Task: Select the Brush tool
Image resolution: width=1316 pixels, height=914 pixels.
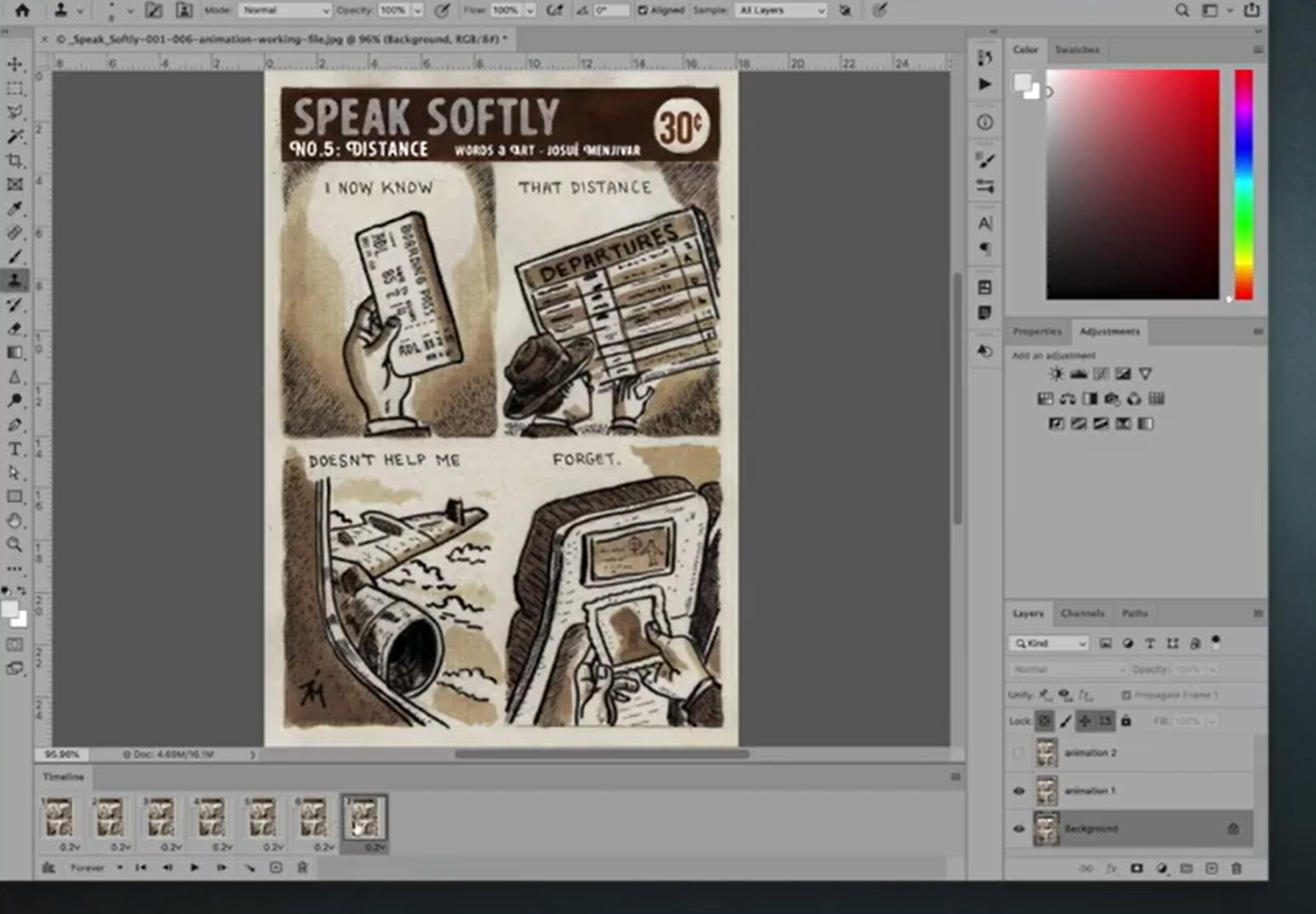Action: tap(15, 256)
